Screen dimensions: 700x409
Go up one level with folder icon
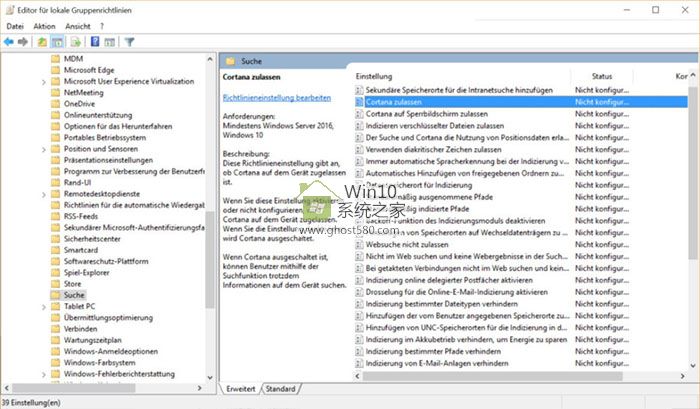[x=42, y=42]
